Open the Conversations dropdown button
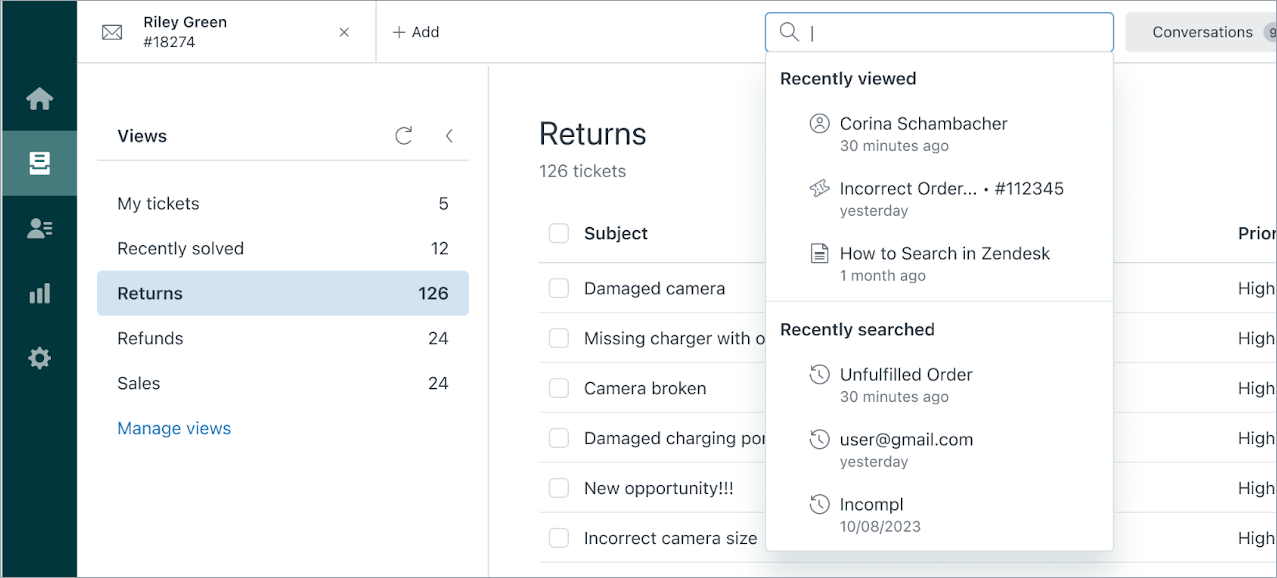 point(1202,32)
